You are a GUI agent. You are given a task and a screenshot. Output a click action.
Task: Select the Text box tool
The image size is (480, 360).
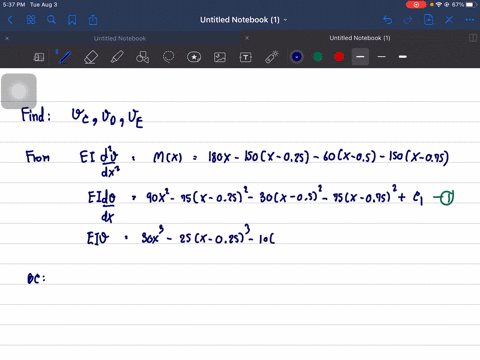[x=246, y=57]
